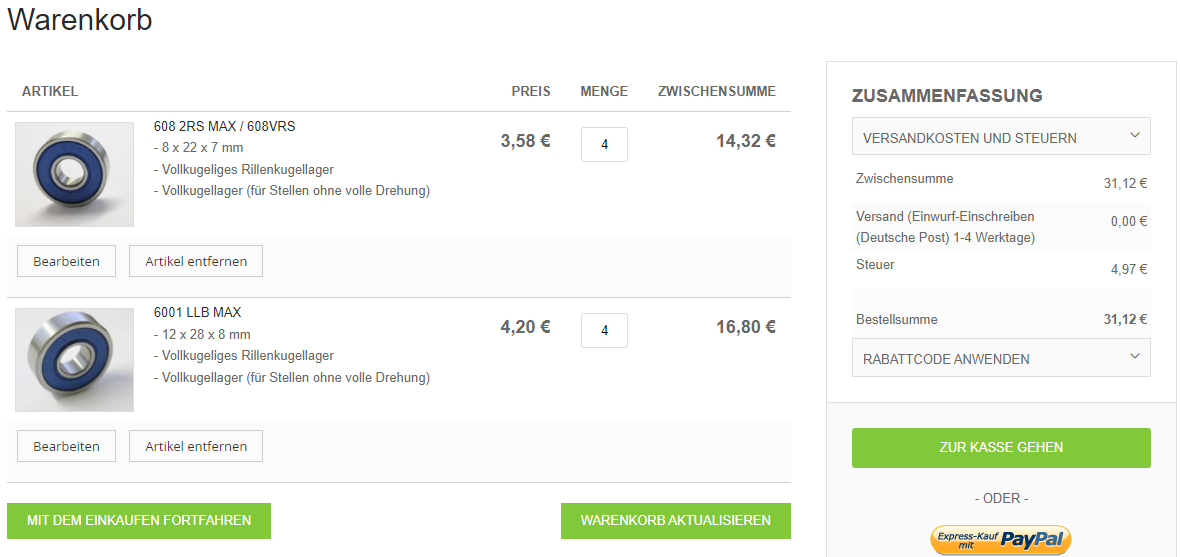
Task: Click chevron next to Versandkosten und Steuern
Action: [1134, 136]
